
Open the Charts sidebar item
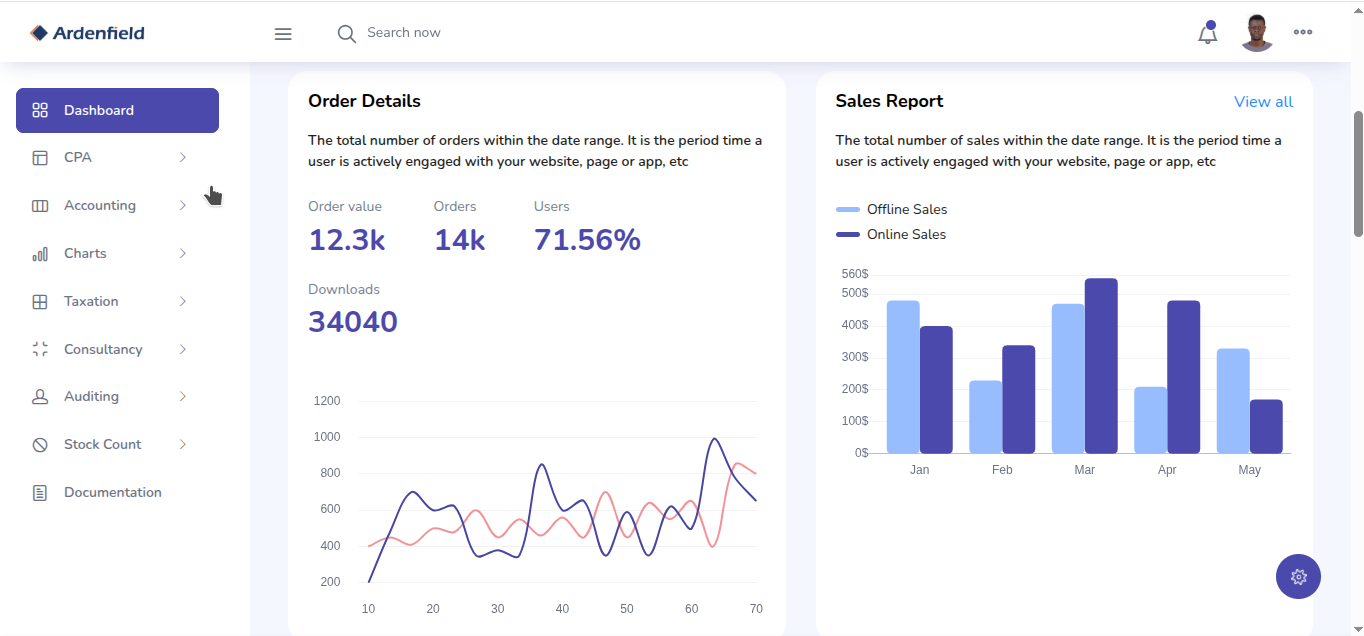tap(85, 254)
